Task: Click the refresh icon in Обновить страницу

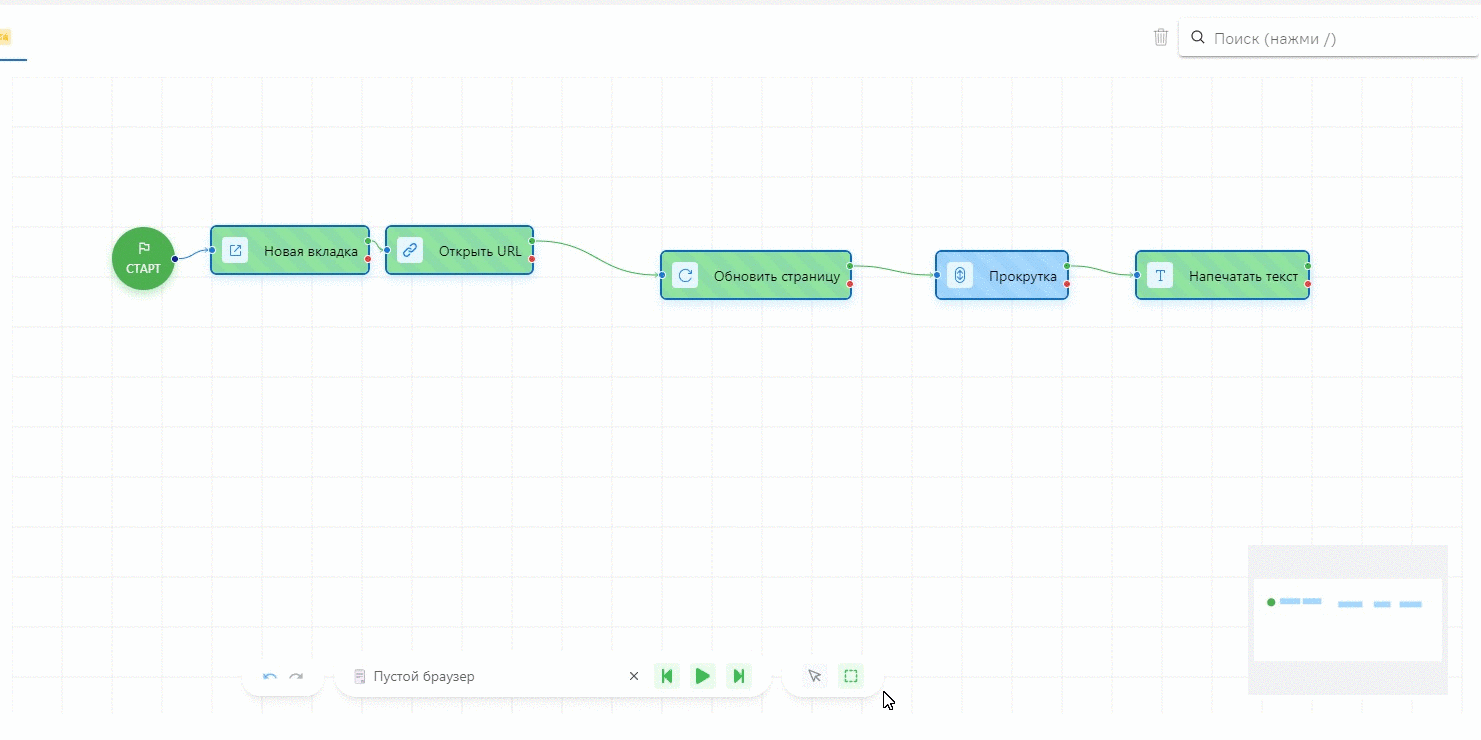Action: pos(685,276)
